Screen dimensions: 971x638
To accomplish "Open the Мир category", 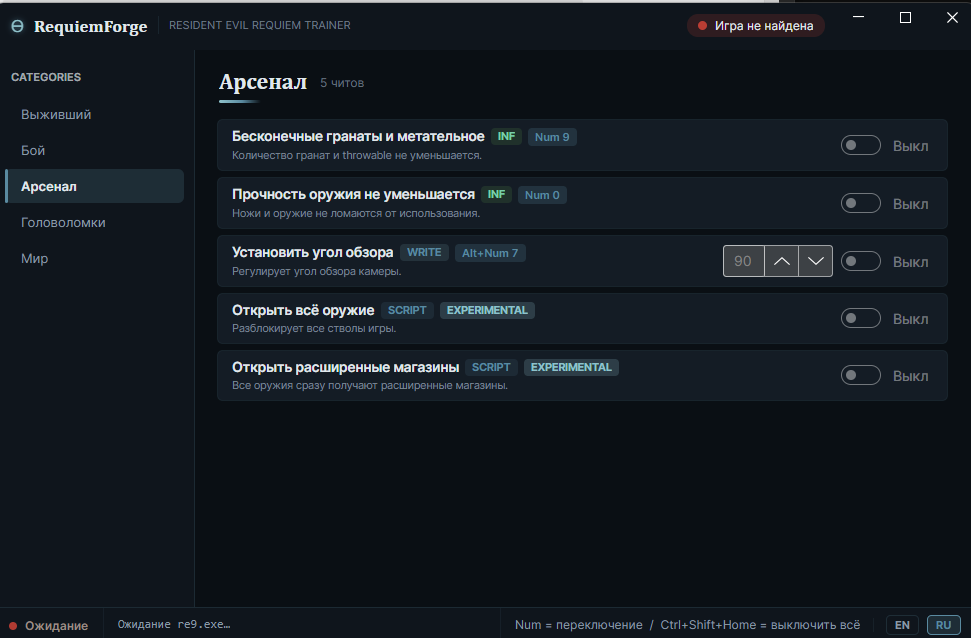I will (x=94, y=258).
